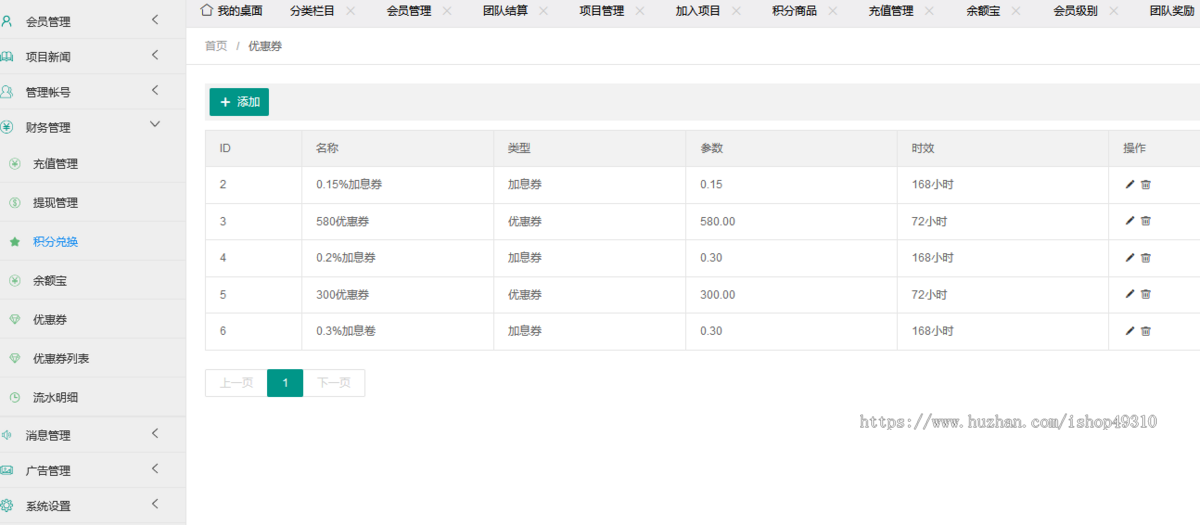Click the 流水明细 clock icon
The width and height of the screenshot is (1200, 525).
(14, 397)
